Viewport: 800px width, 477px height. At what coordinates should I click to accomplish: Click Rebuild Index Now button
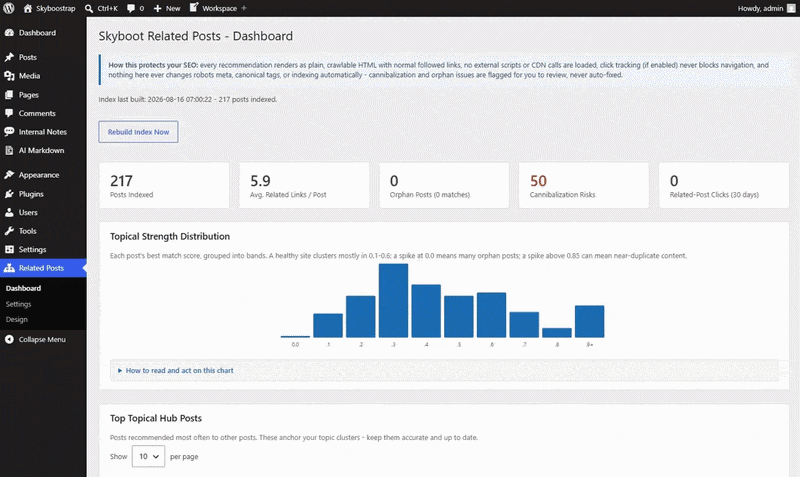coord(138,132)
